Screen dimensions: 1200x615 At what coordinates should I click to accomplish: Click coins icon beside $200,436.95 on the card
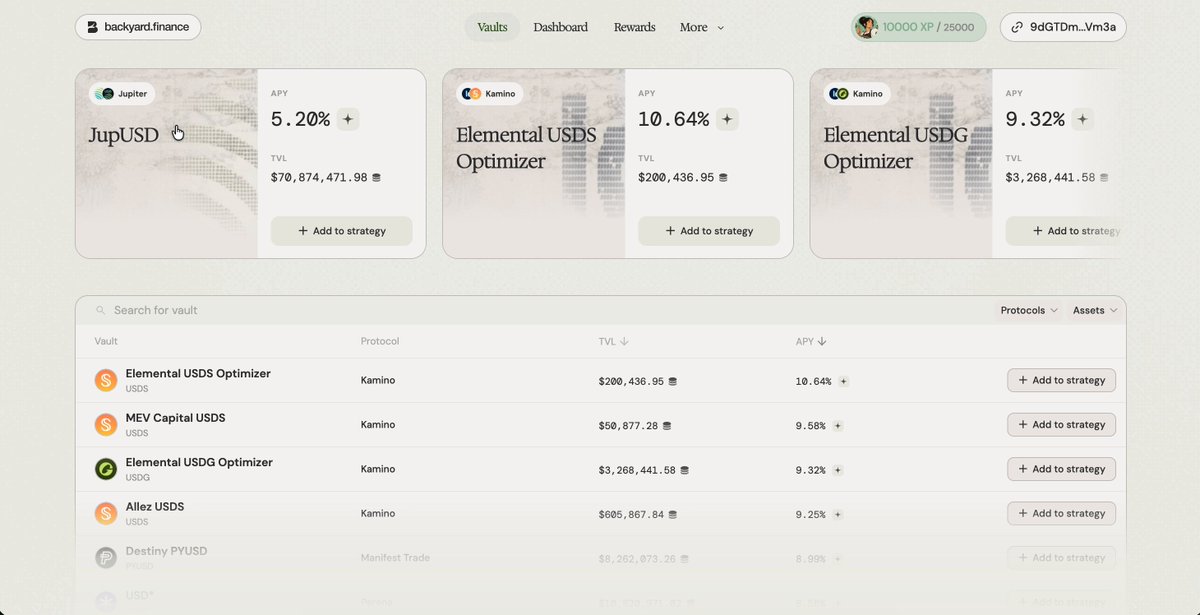pyautogui.click(x=723, y=177)
